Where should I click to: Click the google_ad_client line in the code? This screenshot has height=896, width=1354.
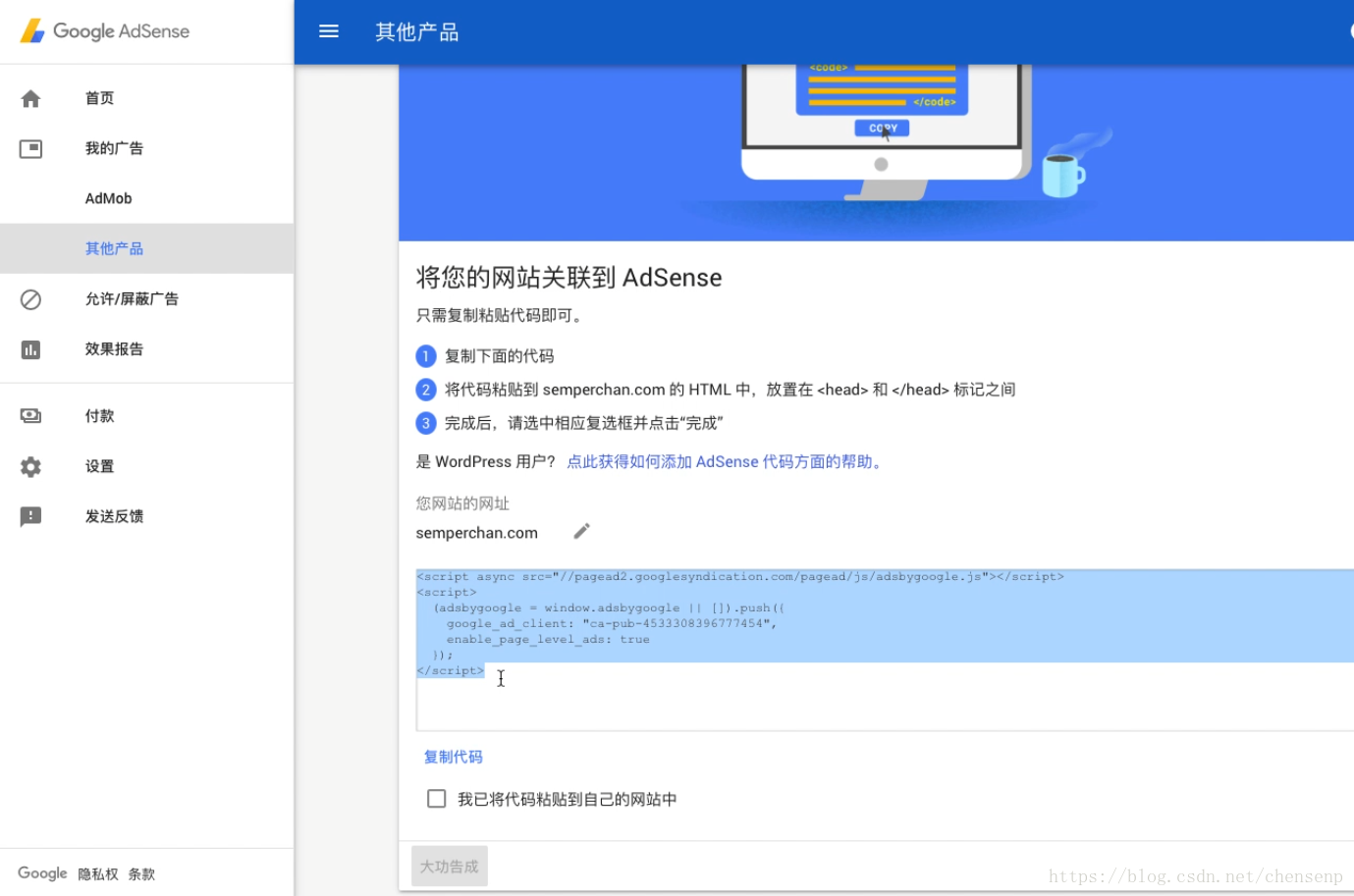point(612,624)
